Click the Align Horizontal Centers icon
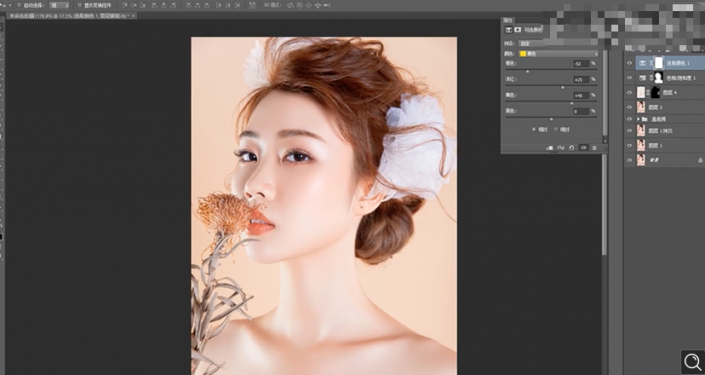705x375 pixels. click(x=164, y=5)
